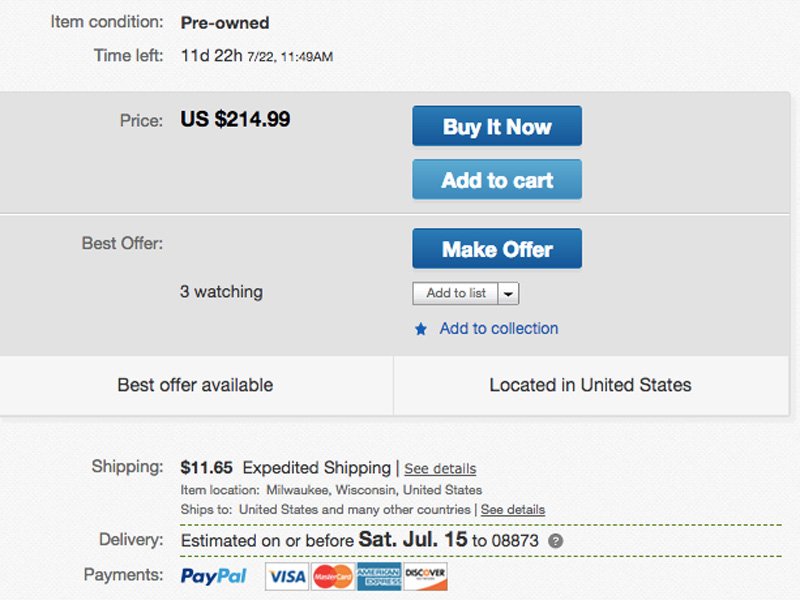Click the Discover card icon
This screenshot has width=800, height=600.
tap(425, 576)
